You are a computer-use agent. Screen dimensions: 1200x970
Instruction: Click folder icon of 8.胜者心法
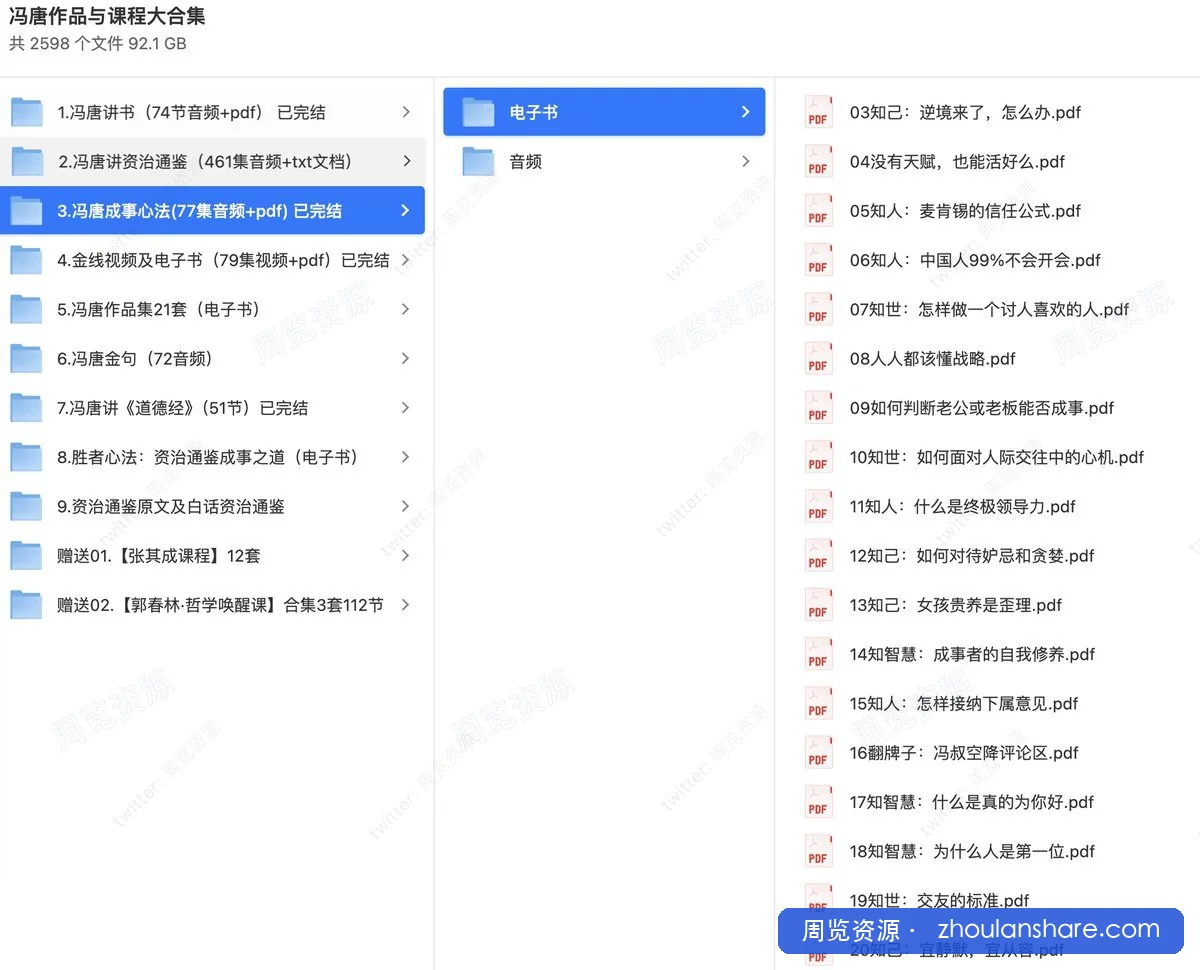(x=27, y=457)
